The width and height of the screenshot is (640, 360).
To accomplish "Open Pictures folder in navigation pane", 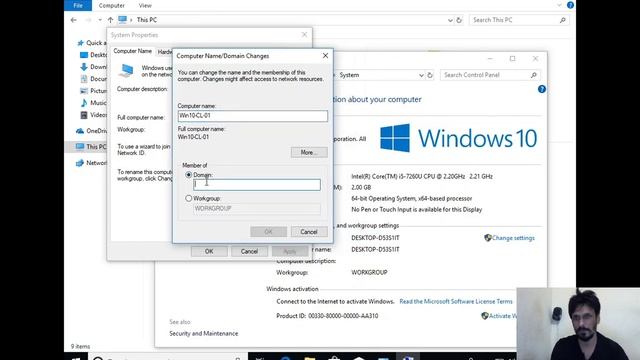I will 93,91.
